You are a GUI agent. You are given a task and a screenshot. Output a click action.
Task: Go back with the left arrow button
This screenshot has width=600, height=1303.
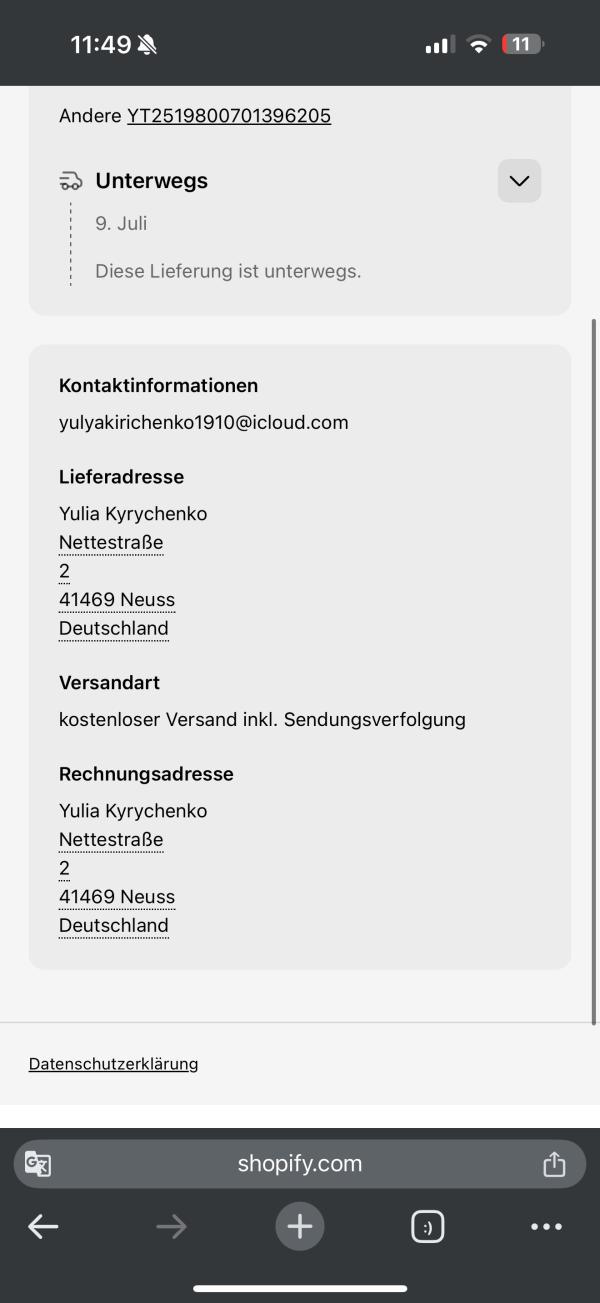click(x=43, y=1227)
